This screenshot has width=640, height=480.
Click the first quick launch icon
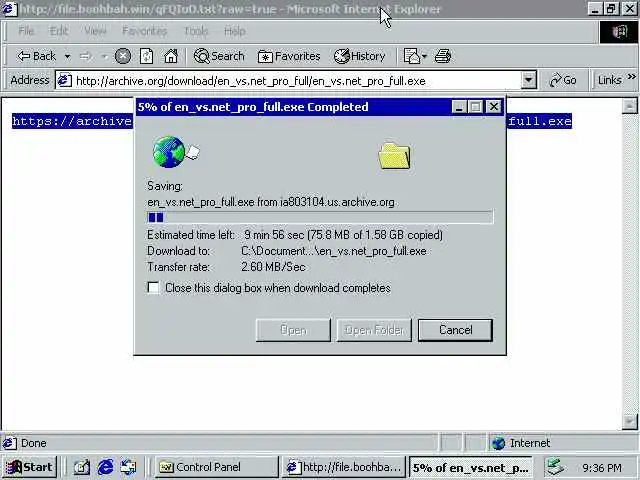(x=82, y=467)
